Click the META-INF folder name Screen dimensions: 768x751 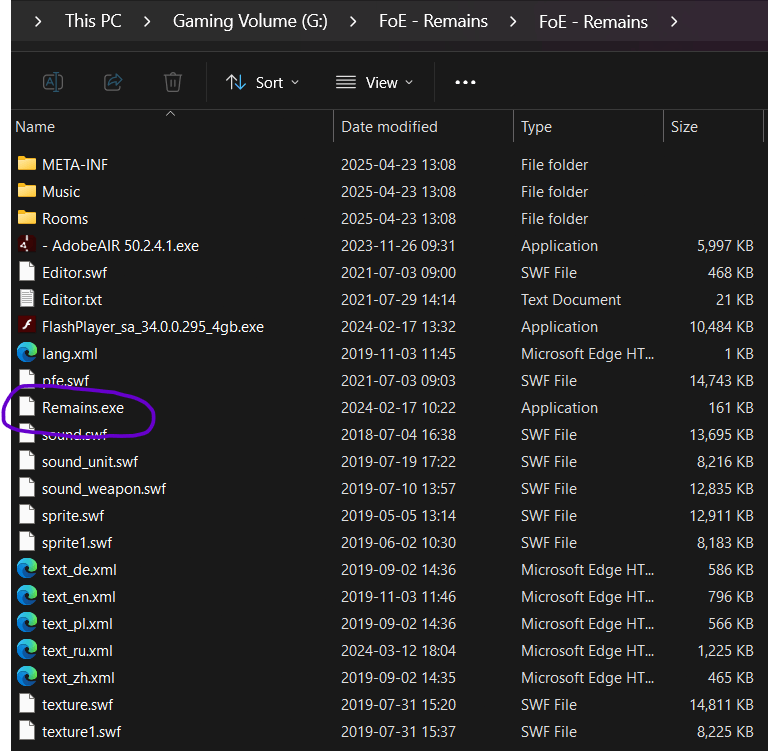(75, 165)
